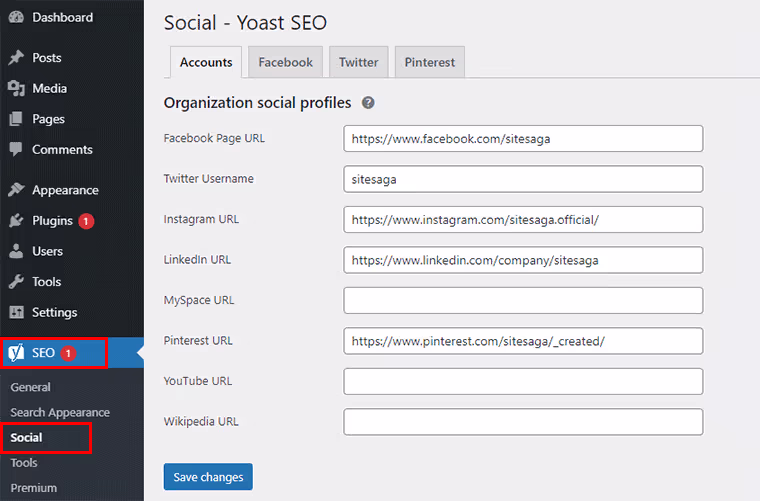Click the Appearance paintbrush icon
The image size is (760, 501).
(16, 190)
